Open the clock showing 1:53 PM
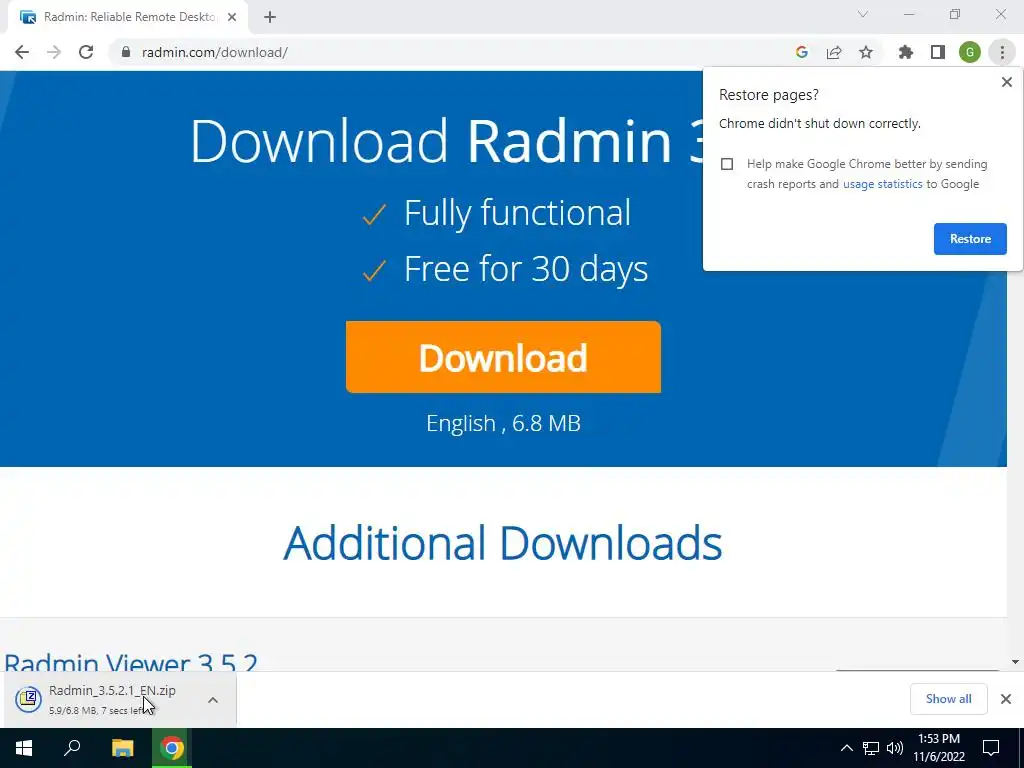The image size is (1024, 768). pyautogui.click(x=939, y=748)
